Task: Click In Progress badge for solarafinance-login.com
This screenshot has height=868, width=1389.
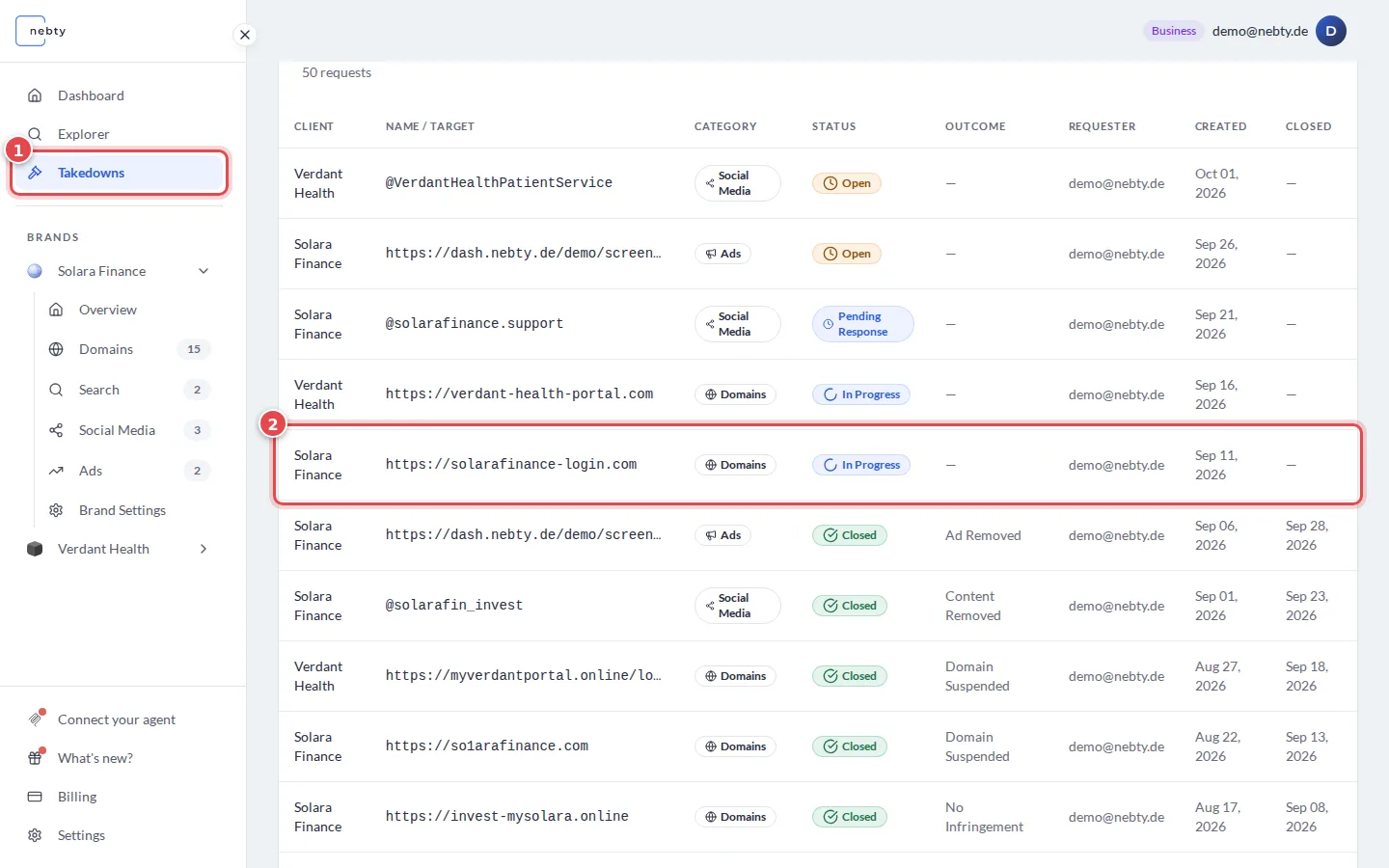Action: (x=861, y=465)
